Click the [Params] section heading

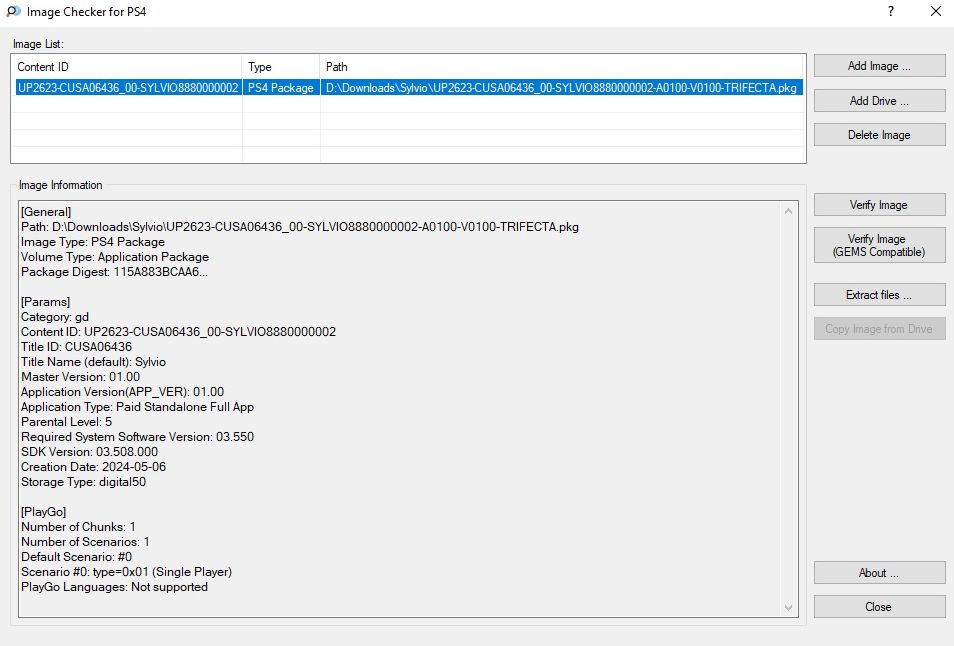tap(46, 302)
